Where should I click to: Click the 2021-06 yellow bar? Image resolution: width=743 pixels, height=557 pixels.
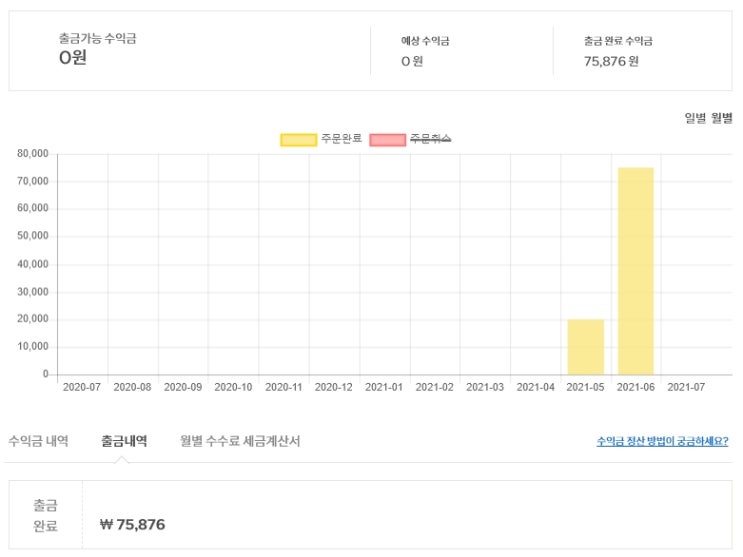(x=636, y=271)
